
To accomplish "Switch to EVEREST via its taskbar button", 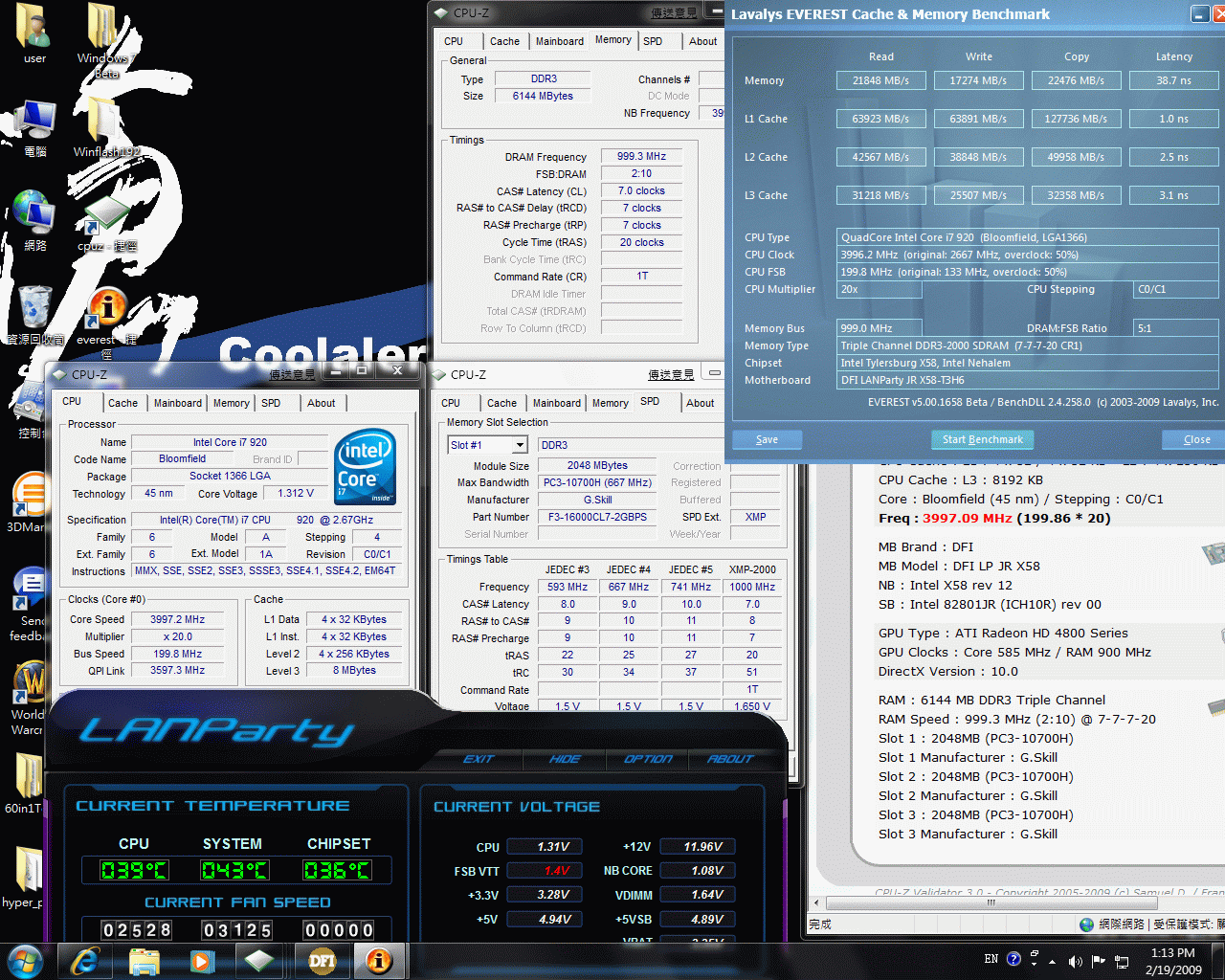I will tap(380, 961).
